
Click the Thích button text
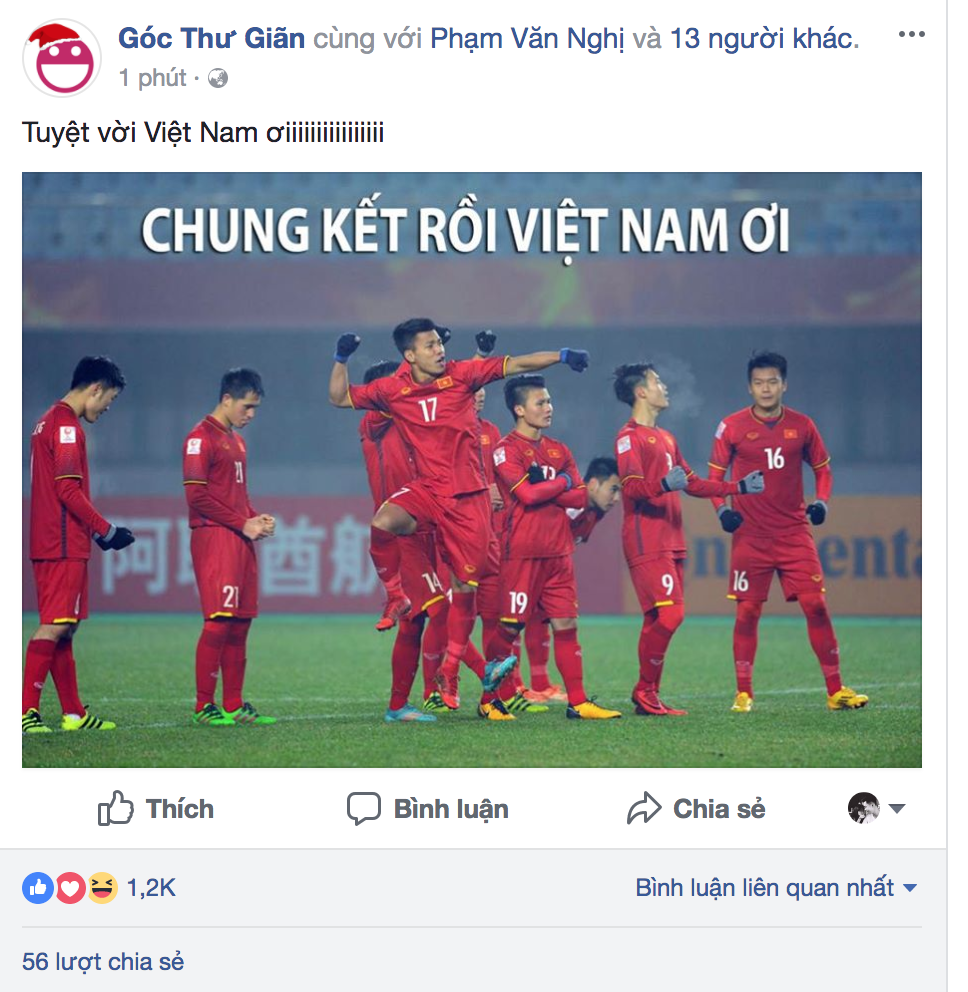tap(180, 809)
